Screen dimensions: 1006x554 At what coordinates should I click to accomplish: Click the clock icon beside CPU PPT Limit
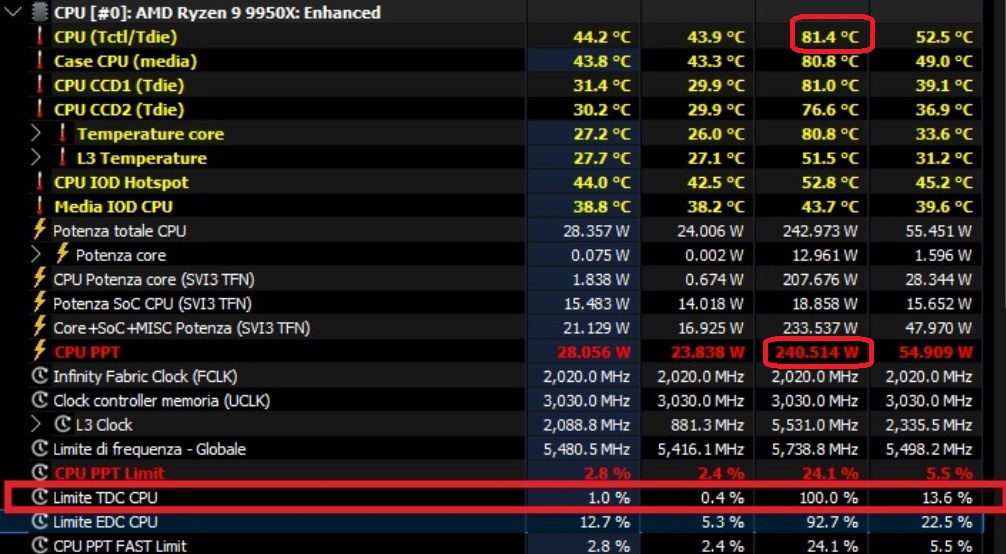tap(40, 472)
